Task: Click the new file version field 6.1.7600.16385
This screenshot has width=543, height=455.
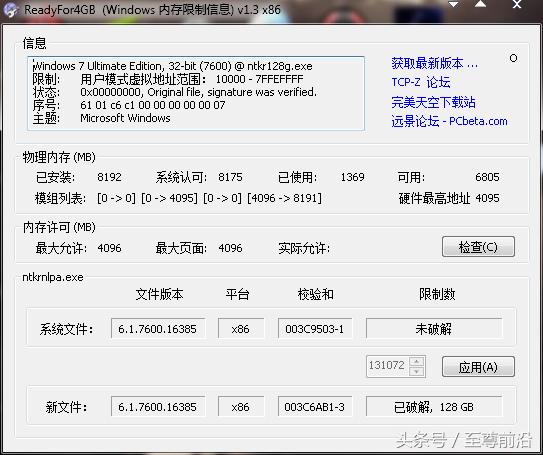Action: click(158, 407)
